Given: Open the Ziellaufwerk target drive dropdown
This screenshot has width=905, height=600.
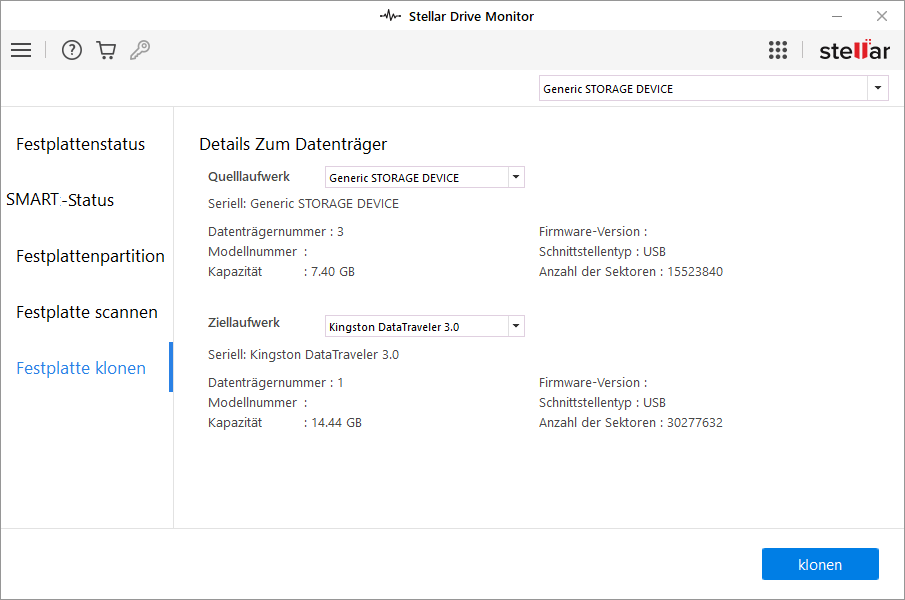Looking at the screenshot, I should coord(515,326).
